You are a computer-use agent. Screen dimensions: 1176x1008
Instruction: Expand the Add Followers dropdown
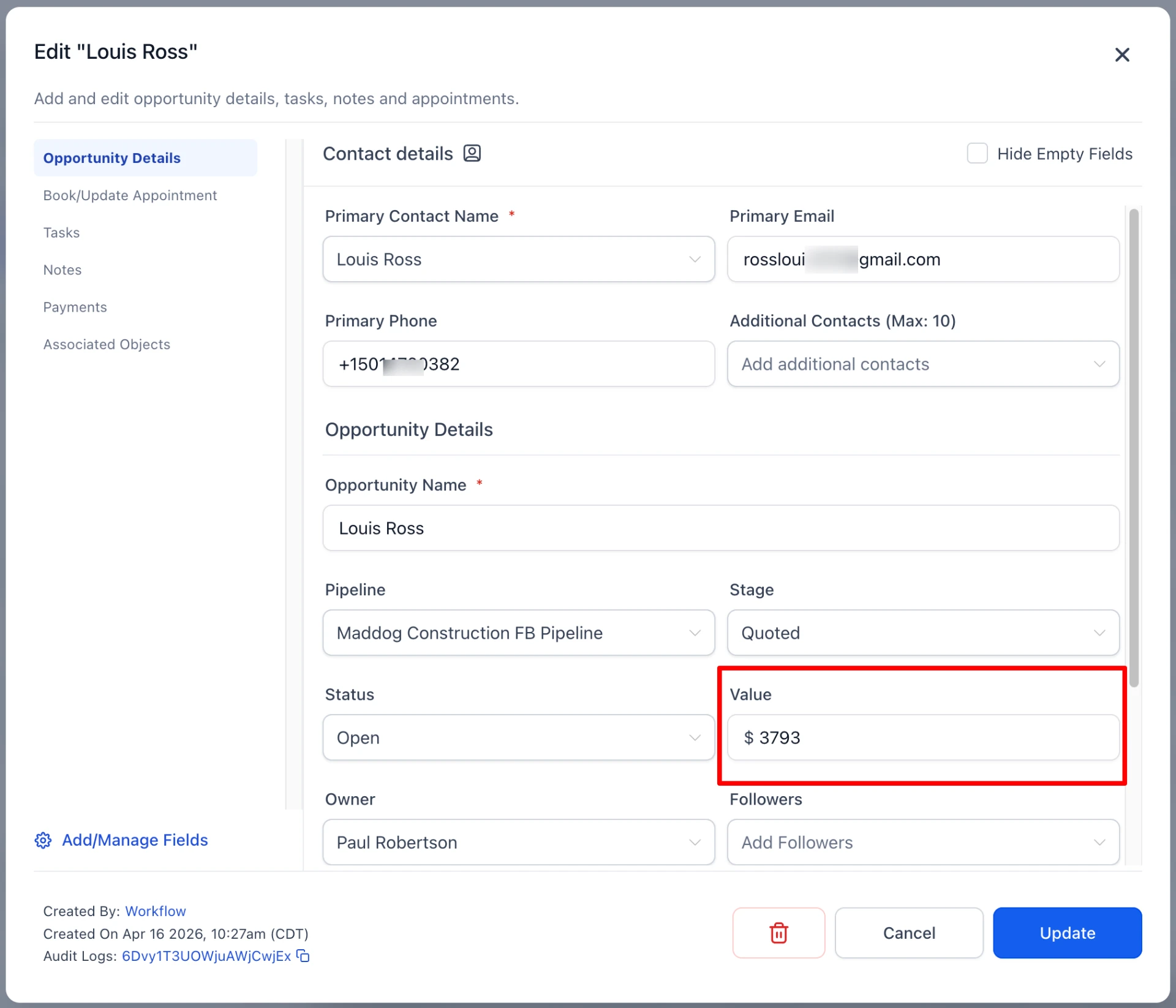click(x=923, y=842)
